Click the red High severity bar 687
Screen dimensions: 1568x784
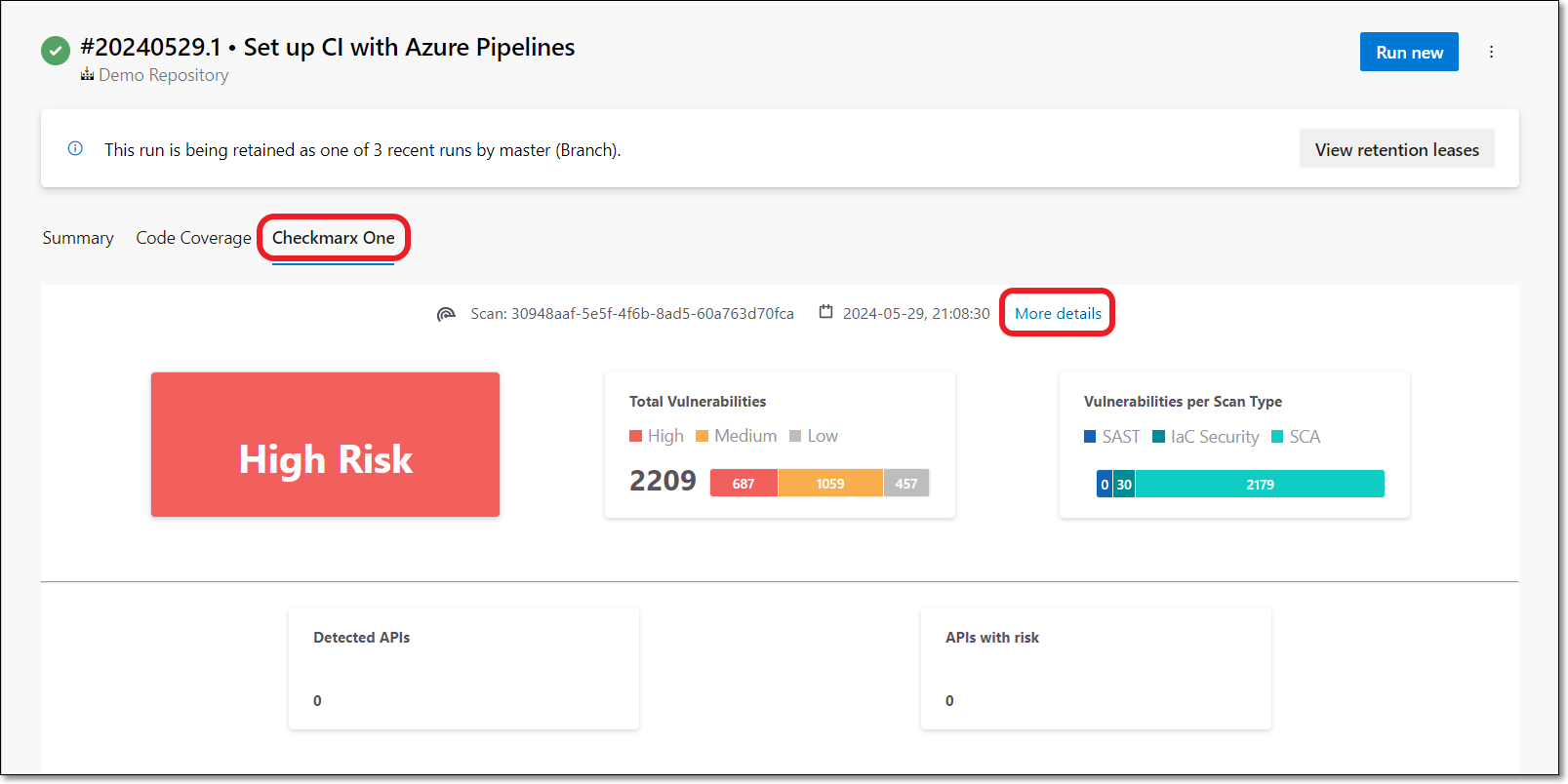[x=744, y=483]
